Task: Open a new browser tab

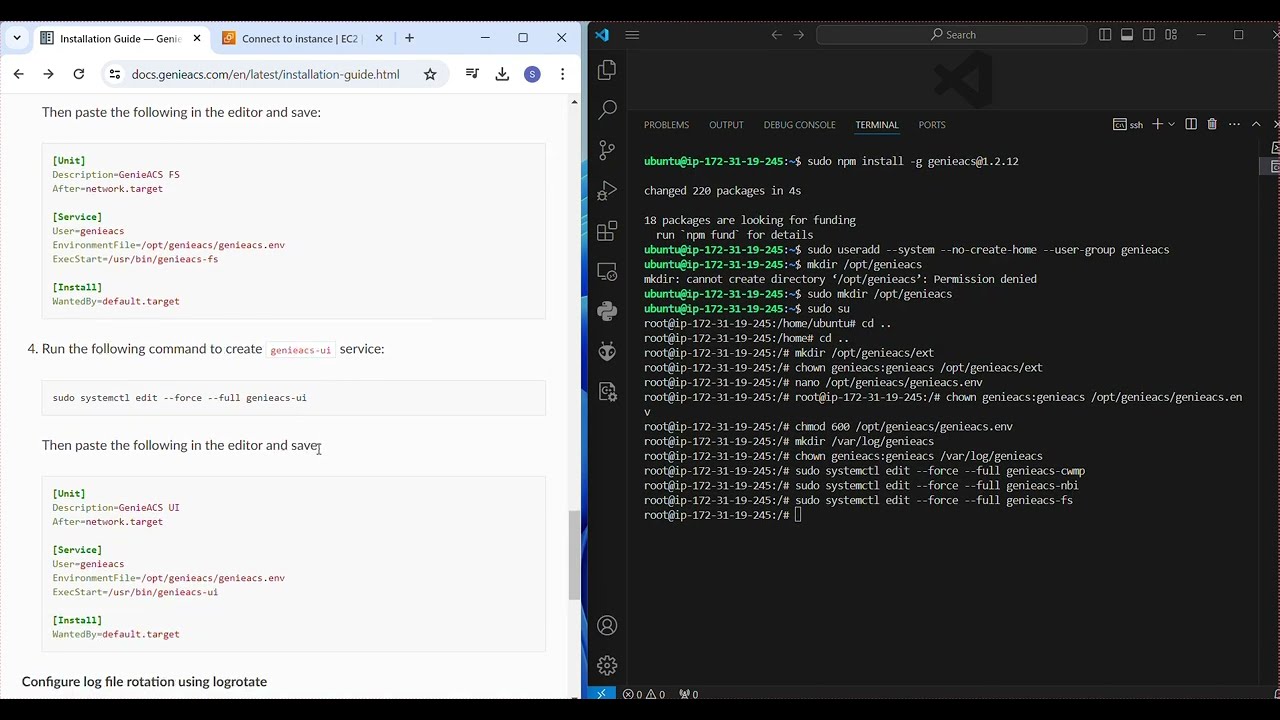Action: (x=409, y=38)
